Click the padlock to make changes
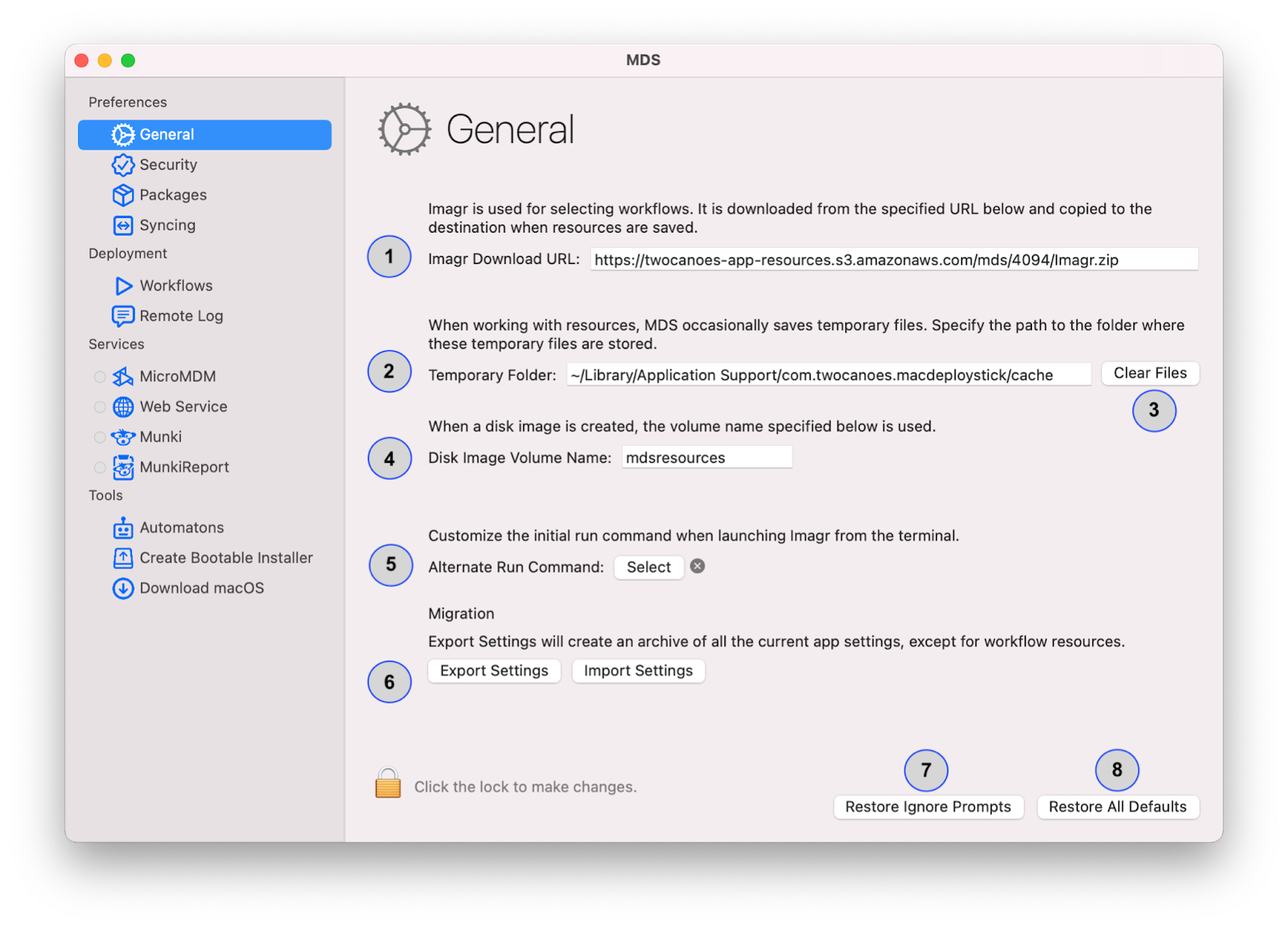 pos(388,782)
